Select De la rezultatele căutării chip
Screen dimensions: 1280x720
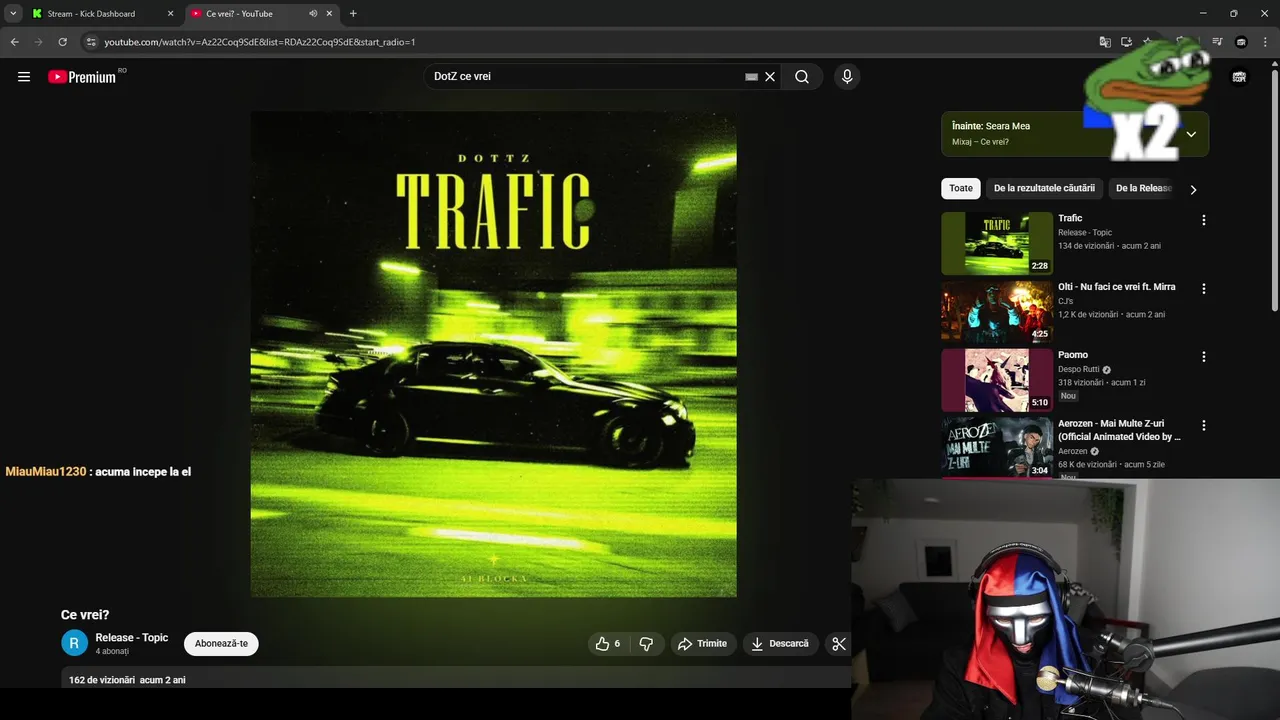1044,188
